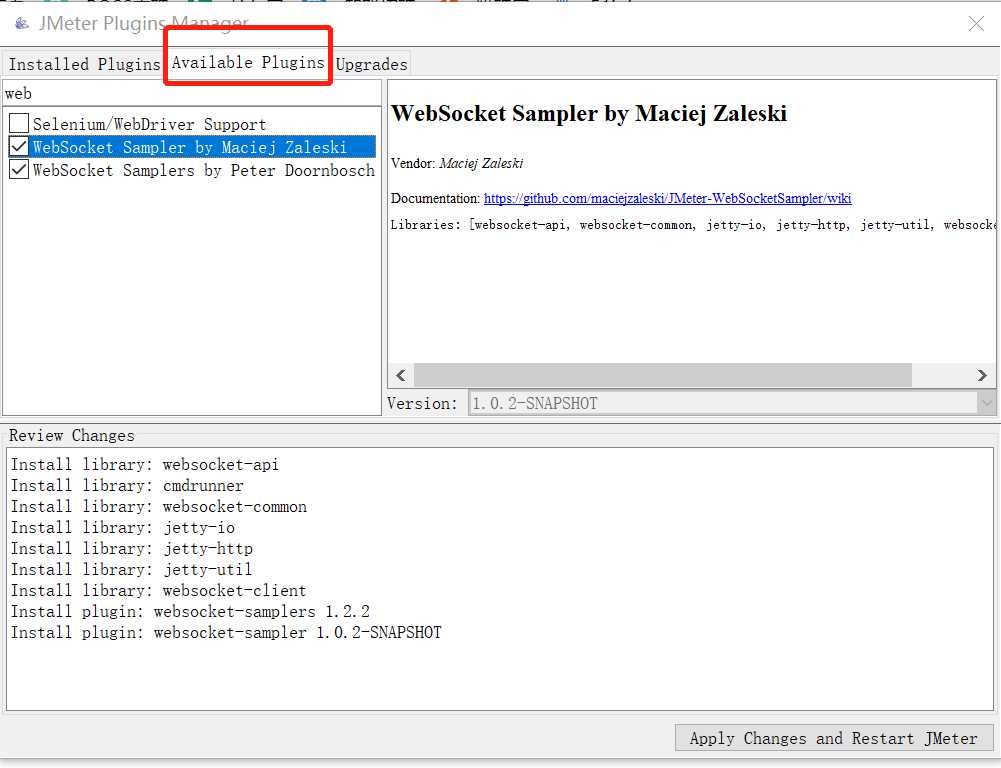This screenshot has width=1001, height=768.
Task: Click 'Install library: cmdrunner' line
Action: 127,485
